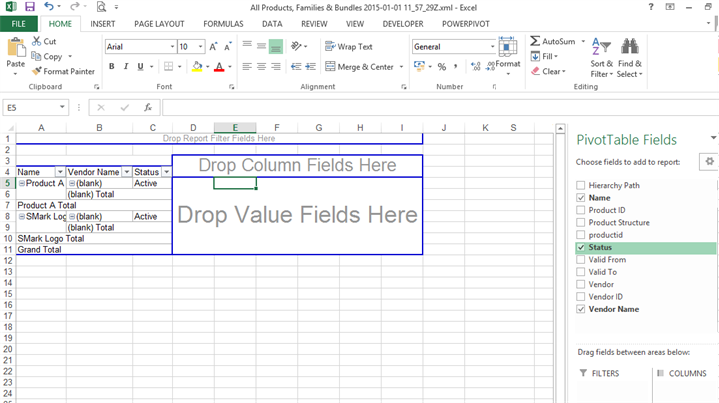Uncheck the Name field
Image resolution: width=719 pixels, height=403 pixels.
click(581, 198)
